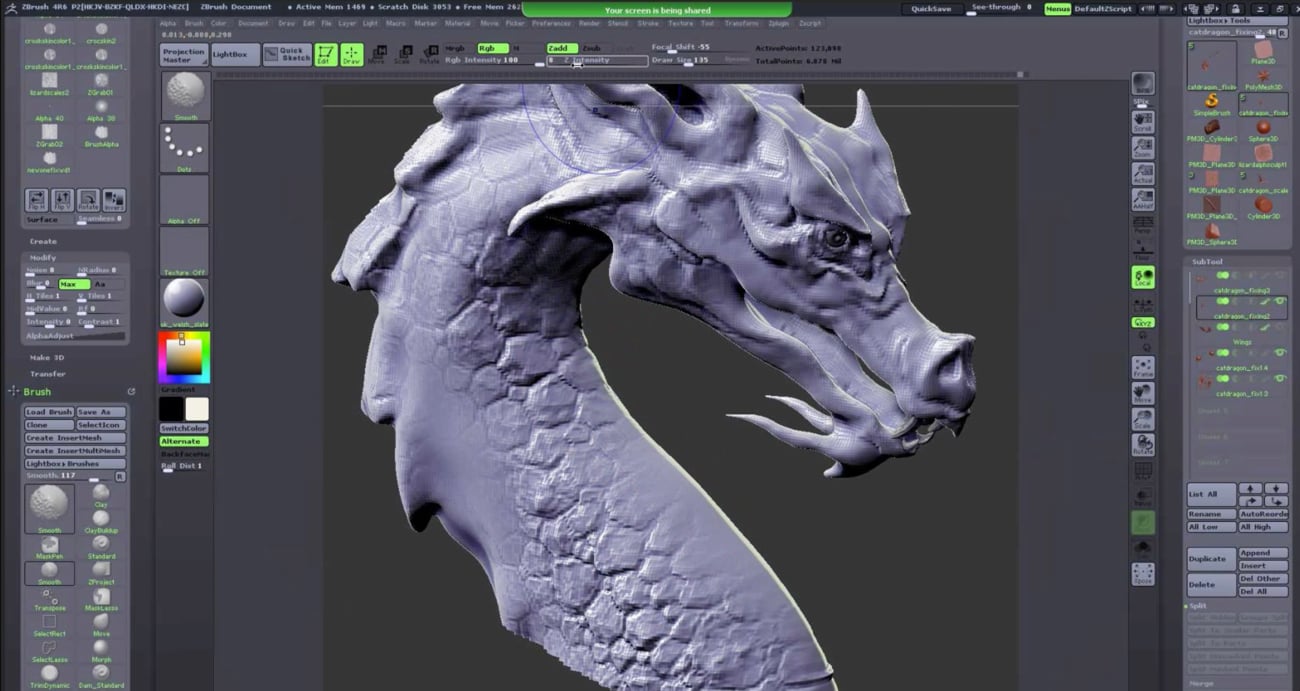This screenshot has width=1300, height=691.
Task: Select the MaskLasso brush
Action: (x=101, y=599)
